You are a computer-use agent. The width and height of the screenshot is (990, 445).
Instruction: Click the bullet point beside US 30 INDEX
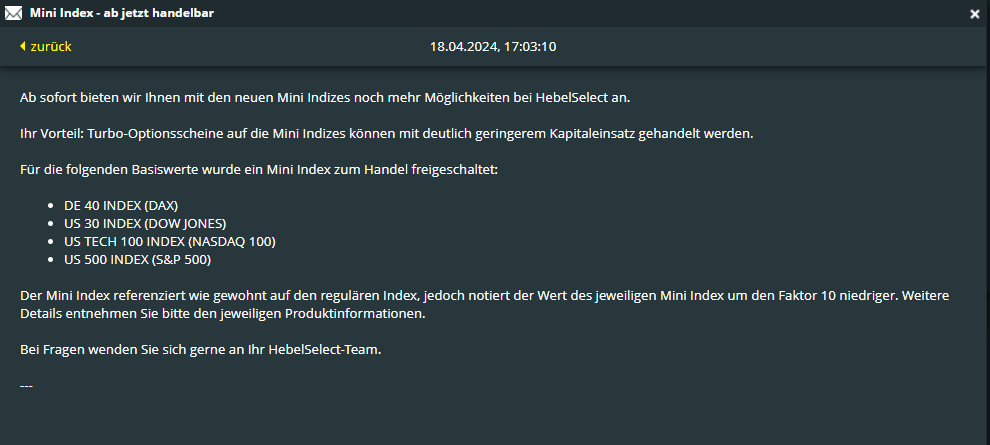[52, 223]
